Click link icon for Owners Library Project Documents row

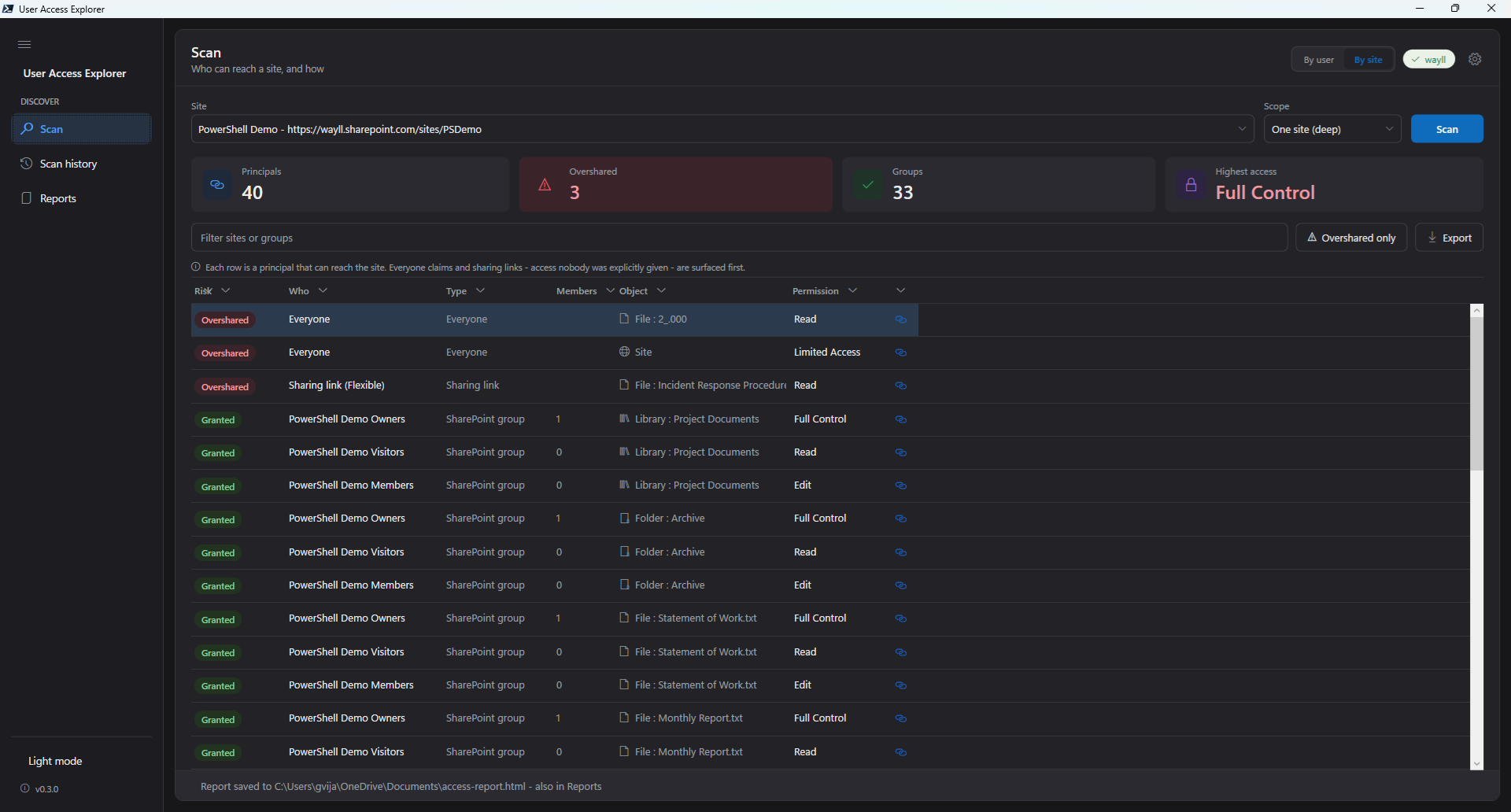pyautogui.click(x=901, y=419)
